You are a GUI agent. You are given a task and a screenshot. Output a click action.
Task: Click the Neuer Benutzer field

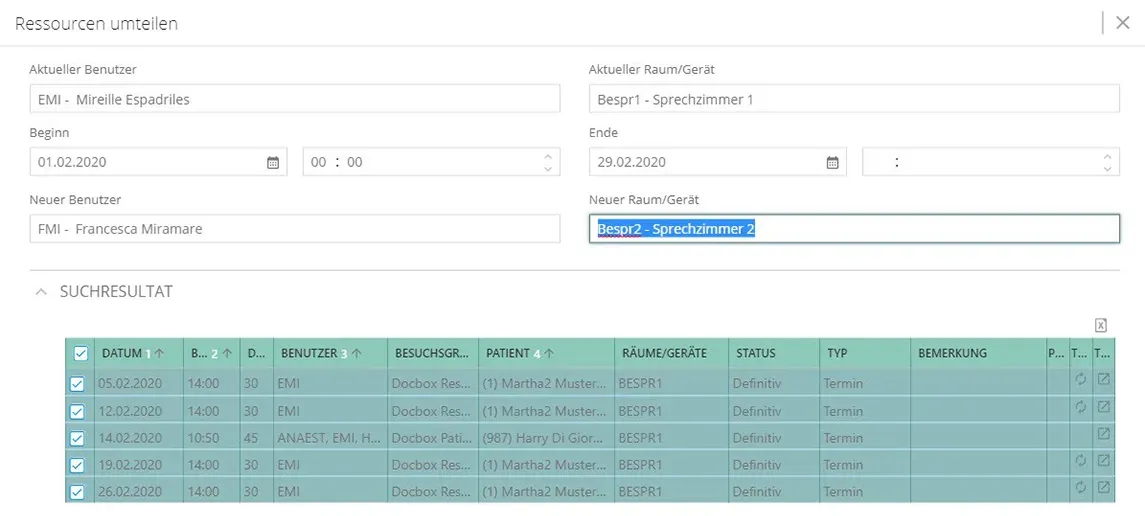295,228
